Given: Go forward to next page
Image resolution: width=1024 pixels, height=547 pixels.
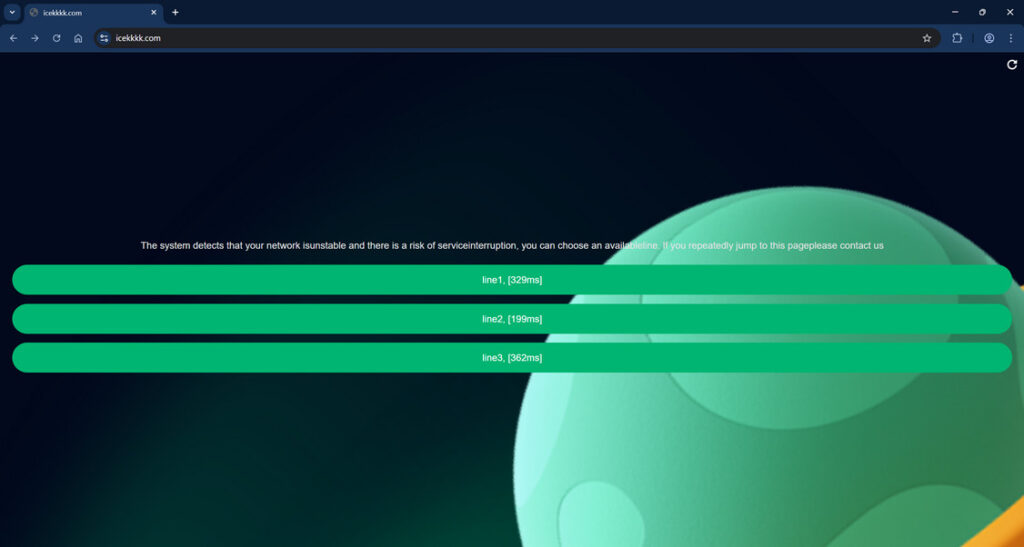Looking at the screenshot, I should [x=35, y=39].
